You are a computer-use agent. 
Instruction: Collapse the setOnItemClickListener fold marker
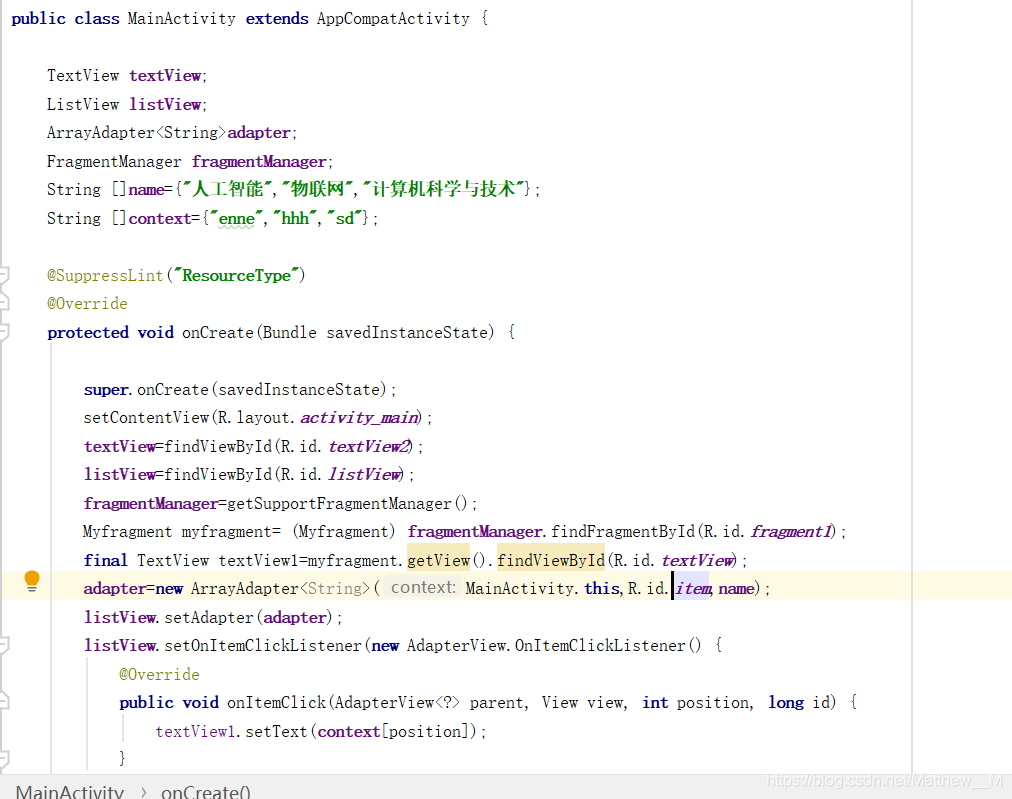[x=4, y=645]
